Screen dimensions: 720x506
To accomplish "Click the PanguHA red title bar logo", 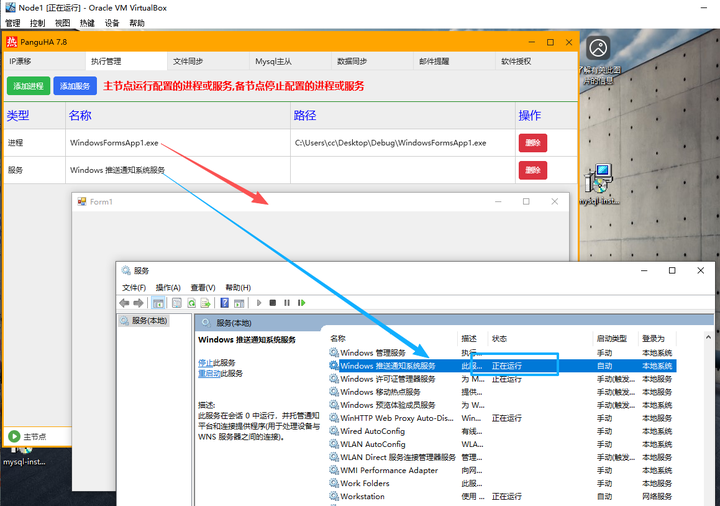I will pos(11,42).
